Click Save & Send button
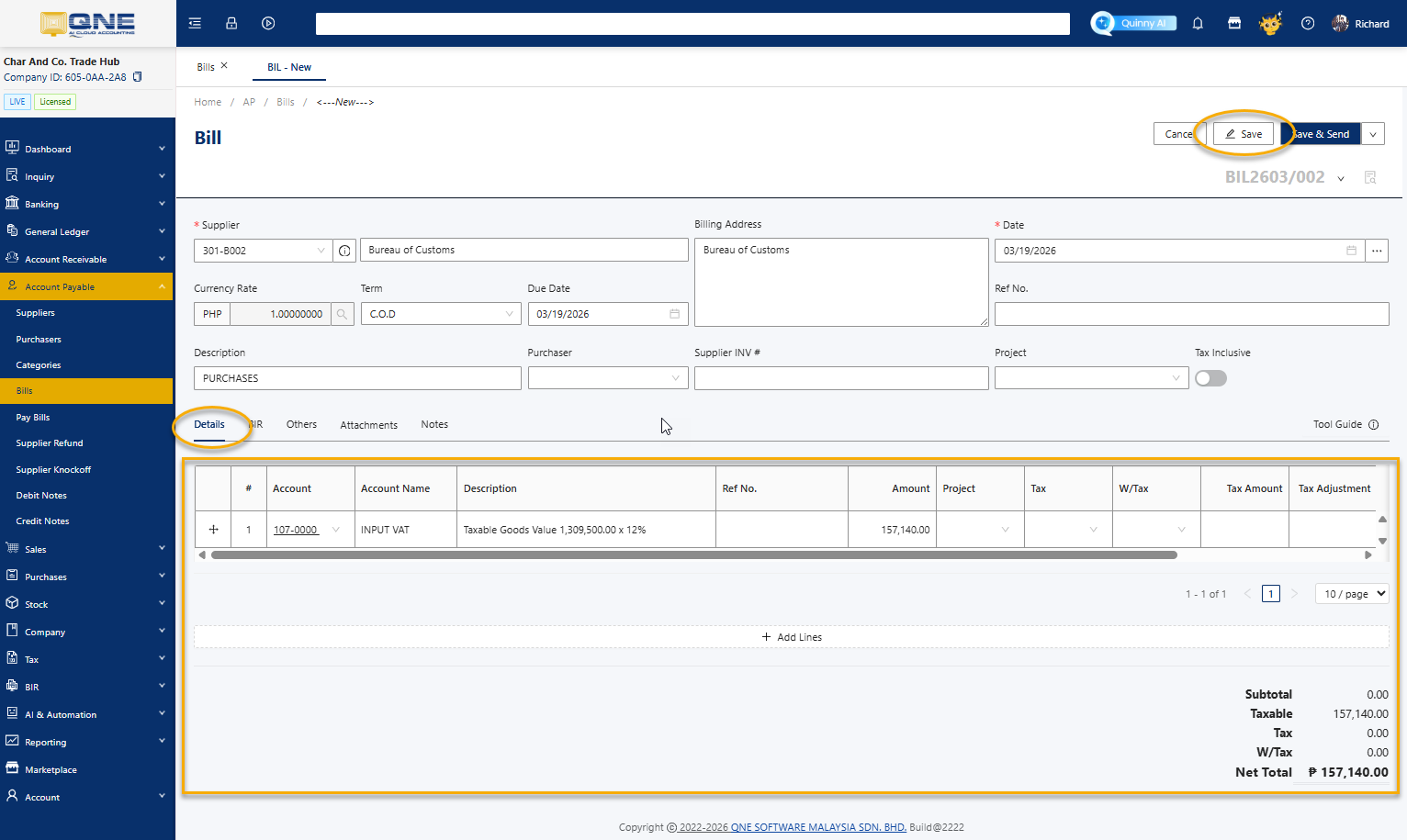1407x840 pixels. [x=1321, y=134]
